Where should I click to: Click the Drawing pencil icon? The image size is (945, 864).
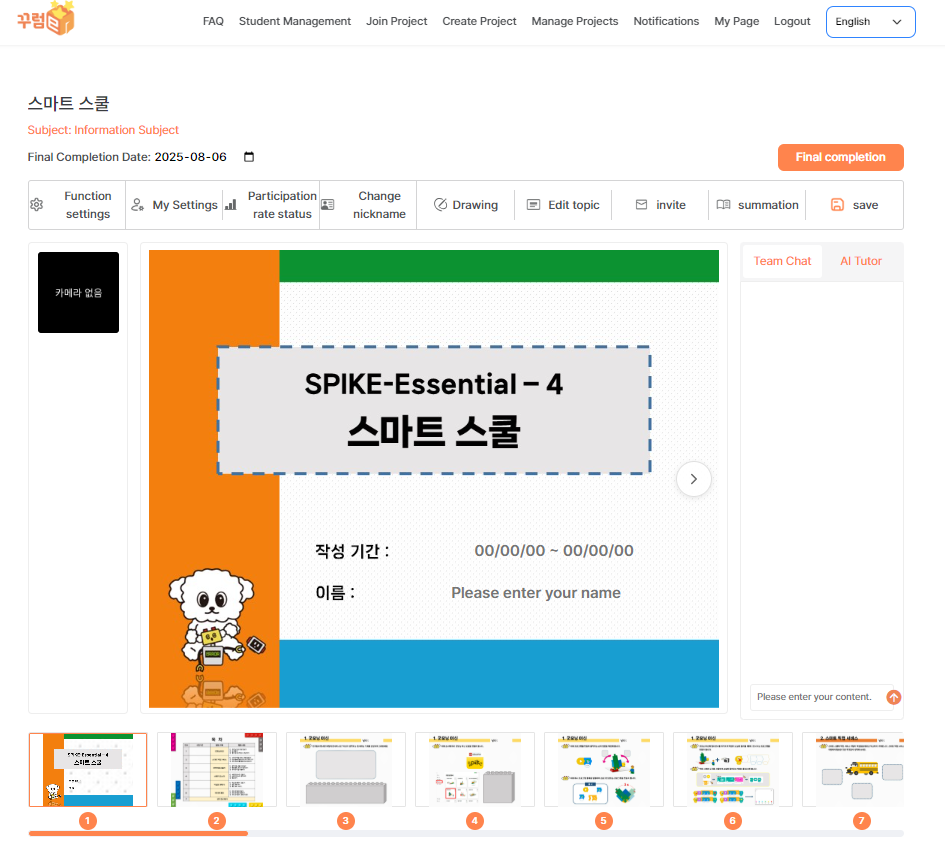(x=441, y=205)
